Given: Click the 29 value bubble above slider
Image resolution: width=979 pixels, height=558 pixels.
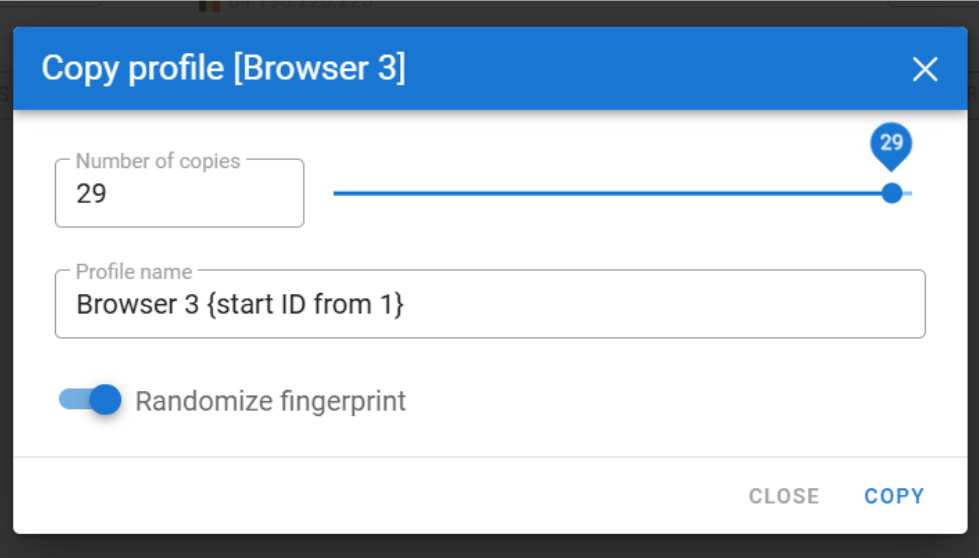Looking at the screenshot, I should [892, 142].
